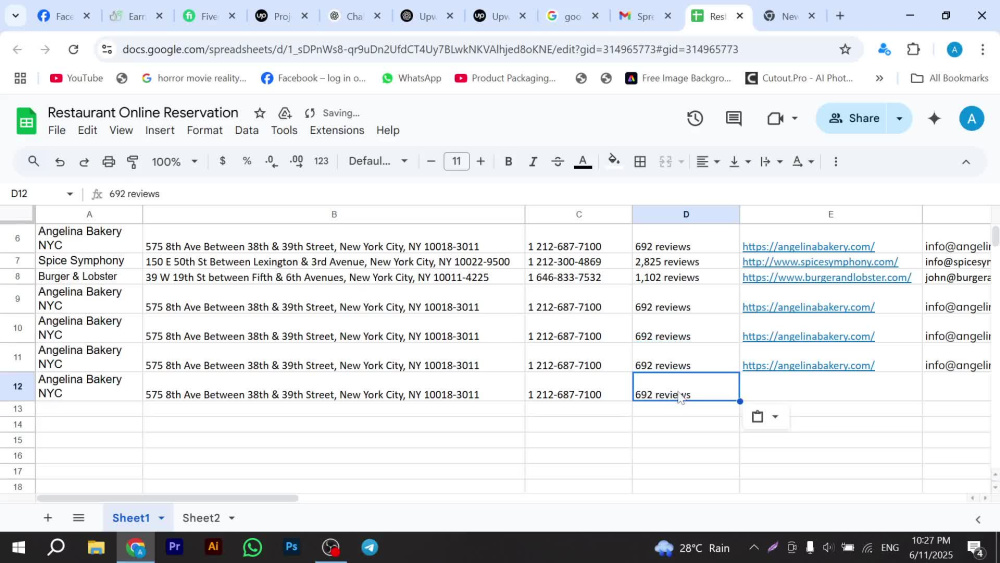Open the borders tool
The image size is (1000, 563).
tap(640, 162)
